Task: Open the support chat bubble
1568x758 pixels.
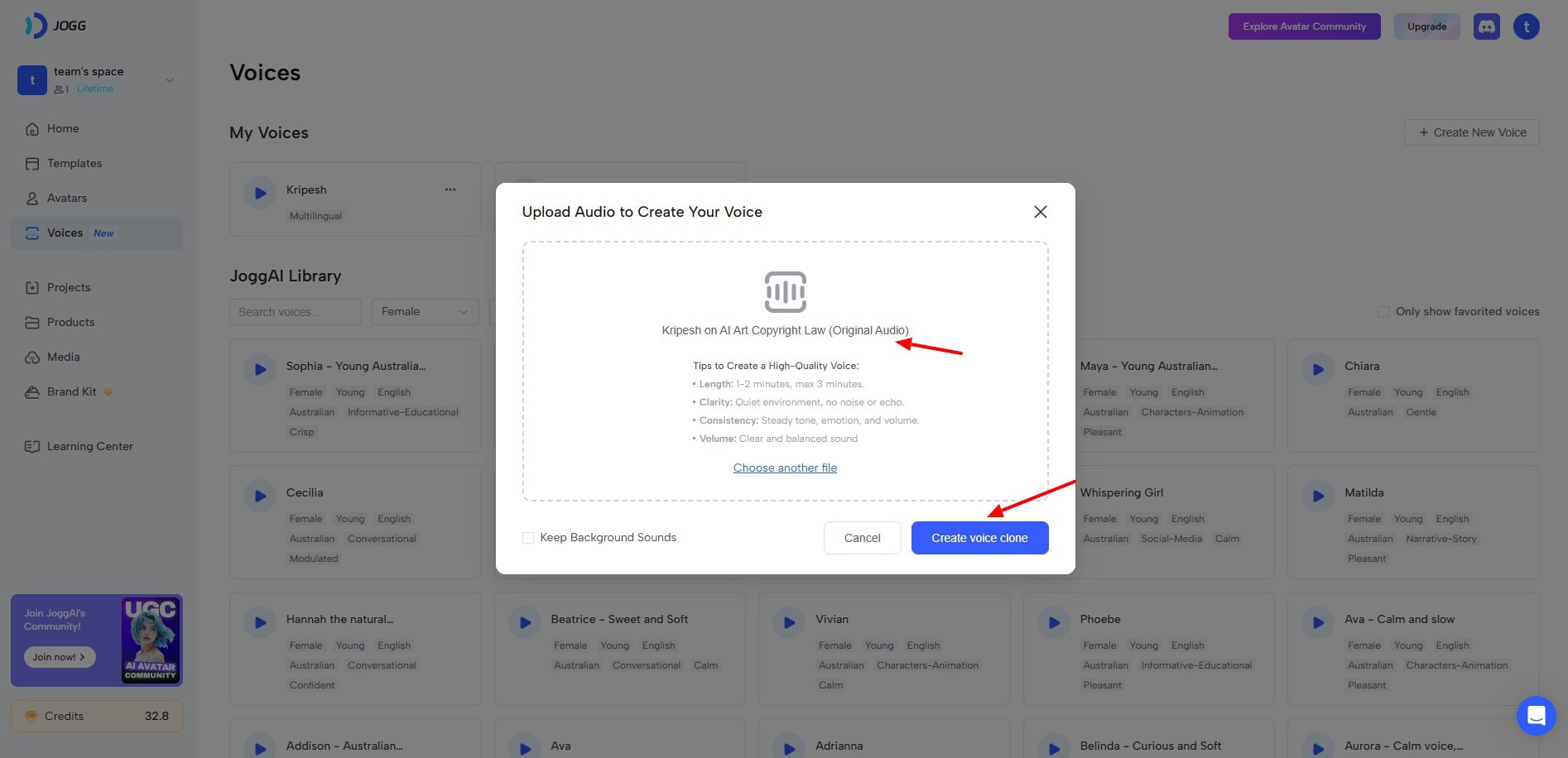Action: coord(1536,716)
